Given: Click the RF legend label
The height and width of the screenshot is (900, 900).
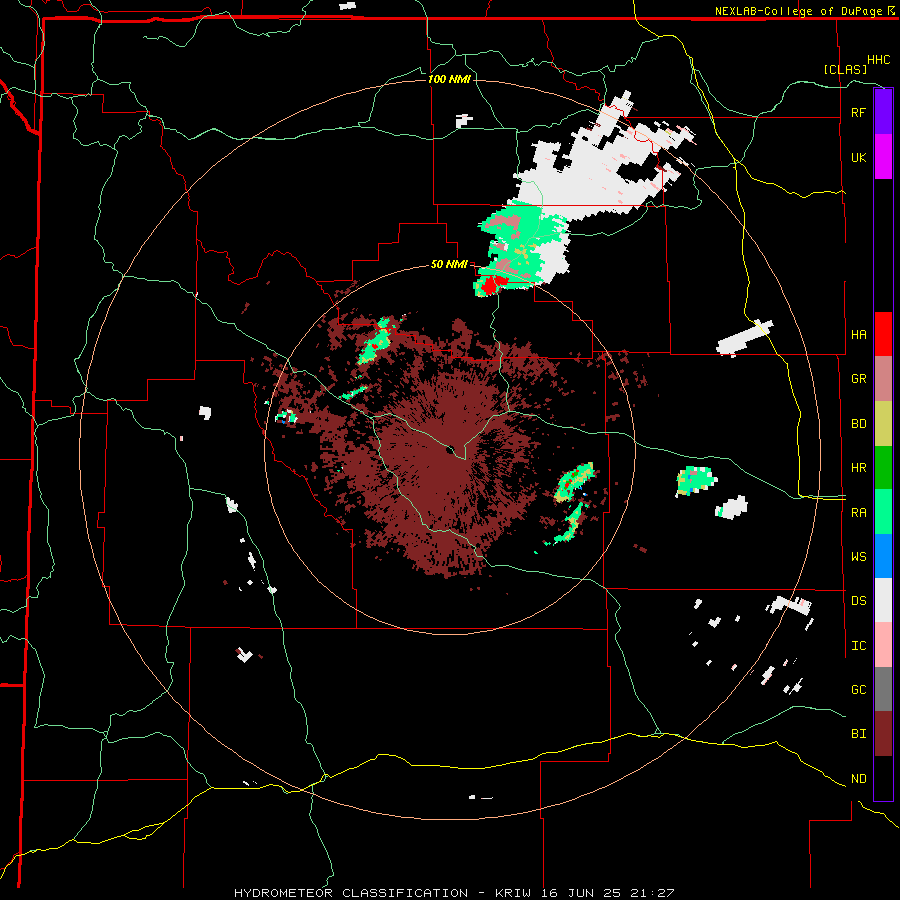Looking at the screenshot, I should click(858, 112).
